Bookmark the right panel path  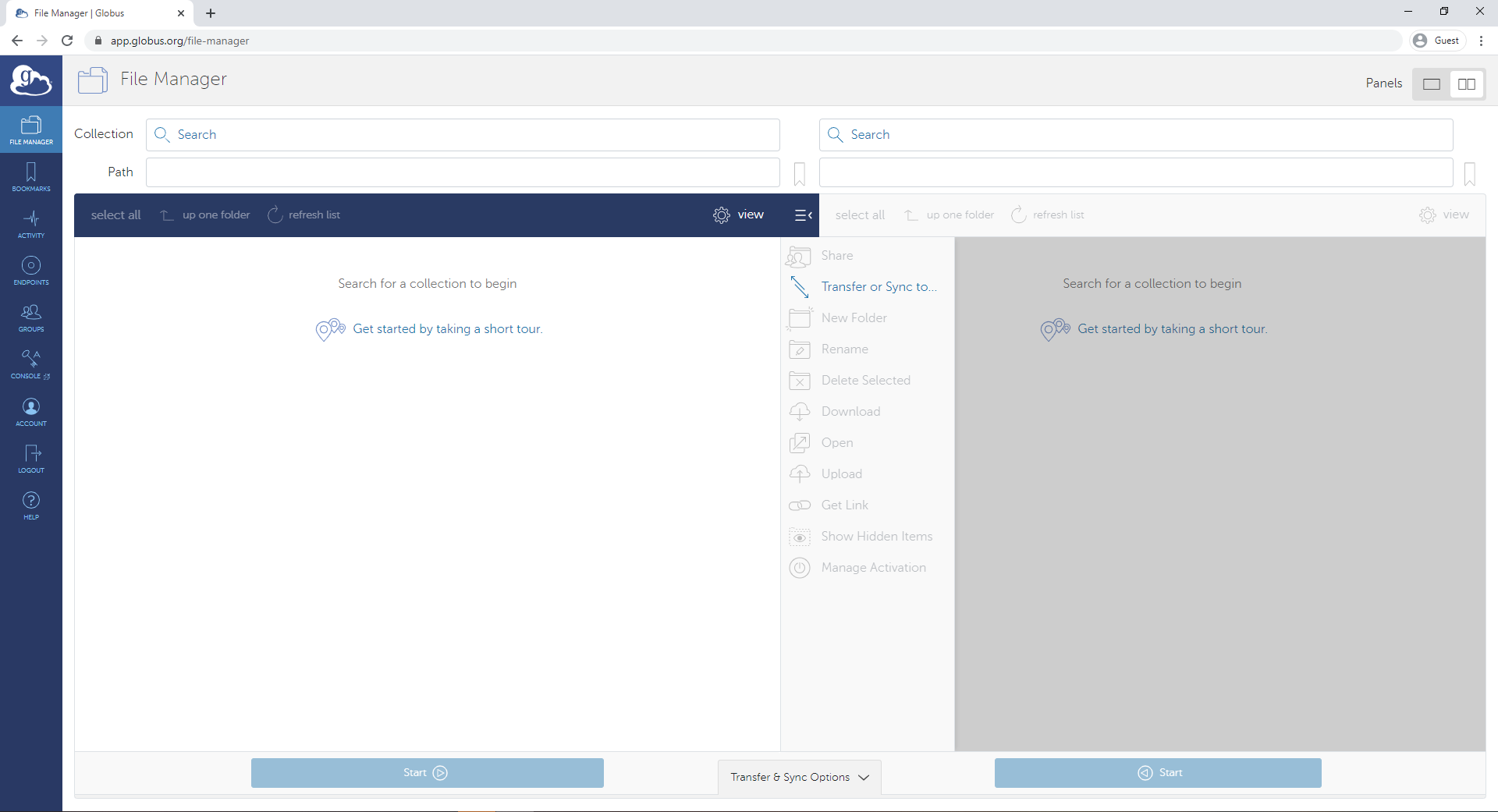1470,174
